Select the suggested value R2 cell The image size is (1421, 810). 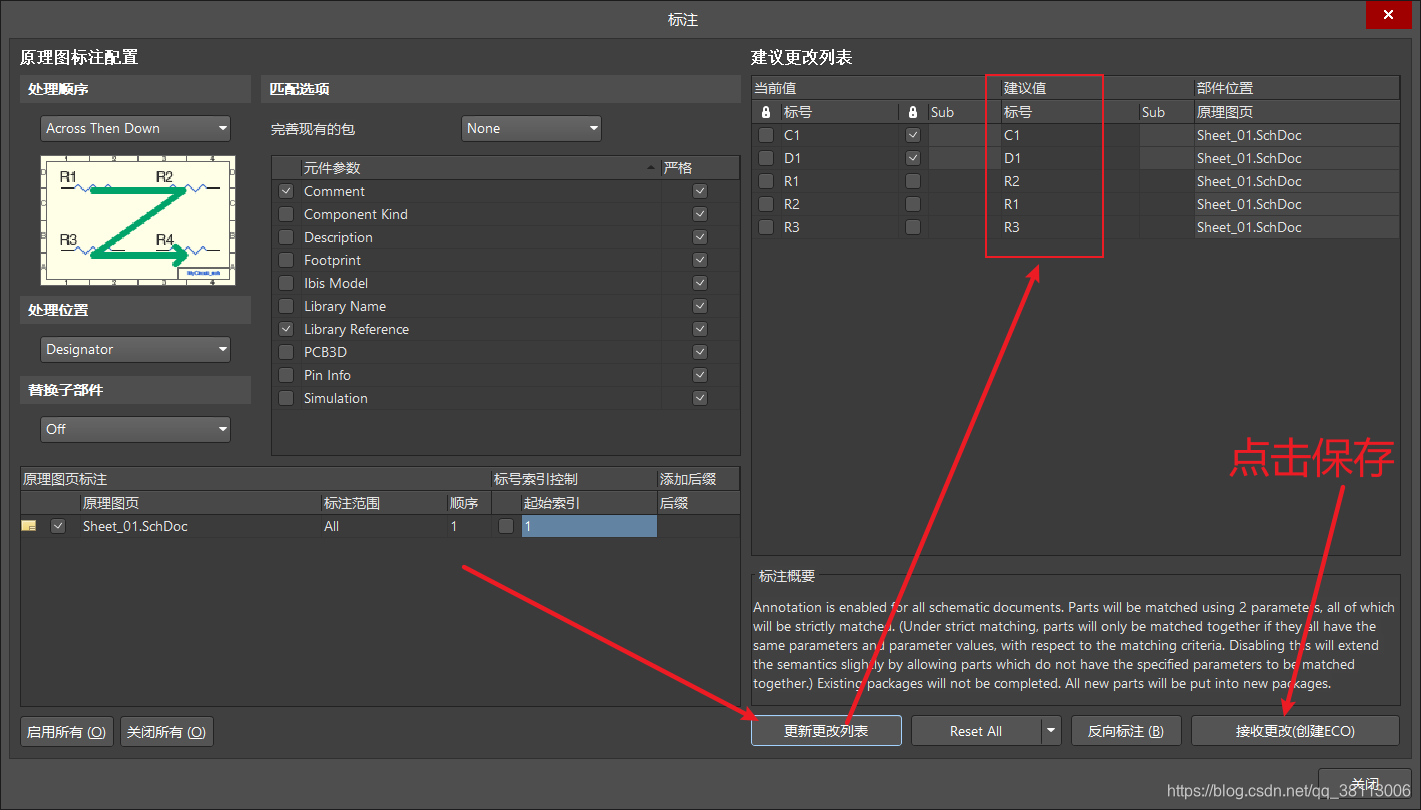[1069, 181]
